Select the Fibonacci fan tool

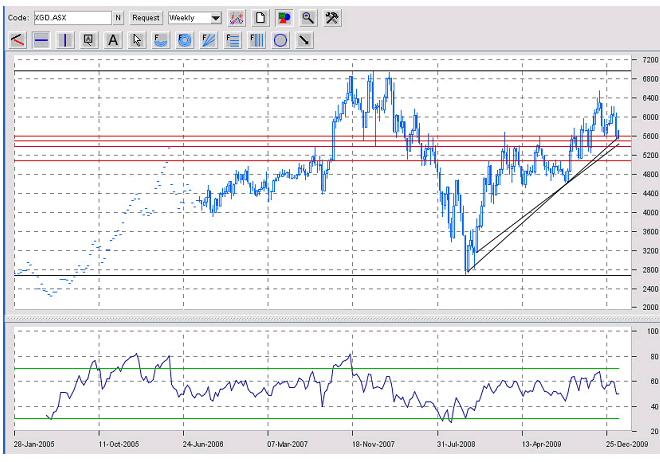pyautogui.click(x=209, y=40)
